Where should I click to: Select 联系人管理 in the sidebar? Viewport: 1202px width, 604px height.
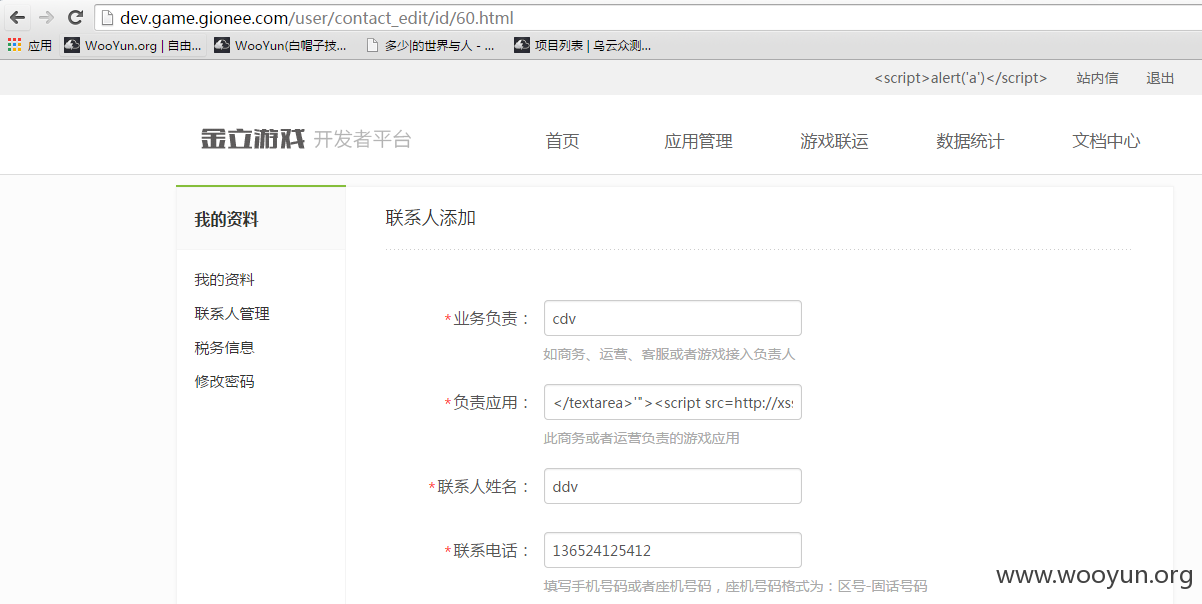(232, 314)
